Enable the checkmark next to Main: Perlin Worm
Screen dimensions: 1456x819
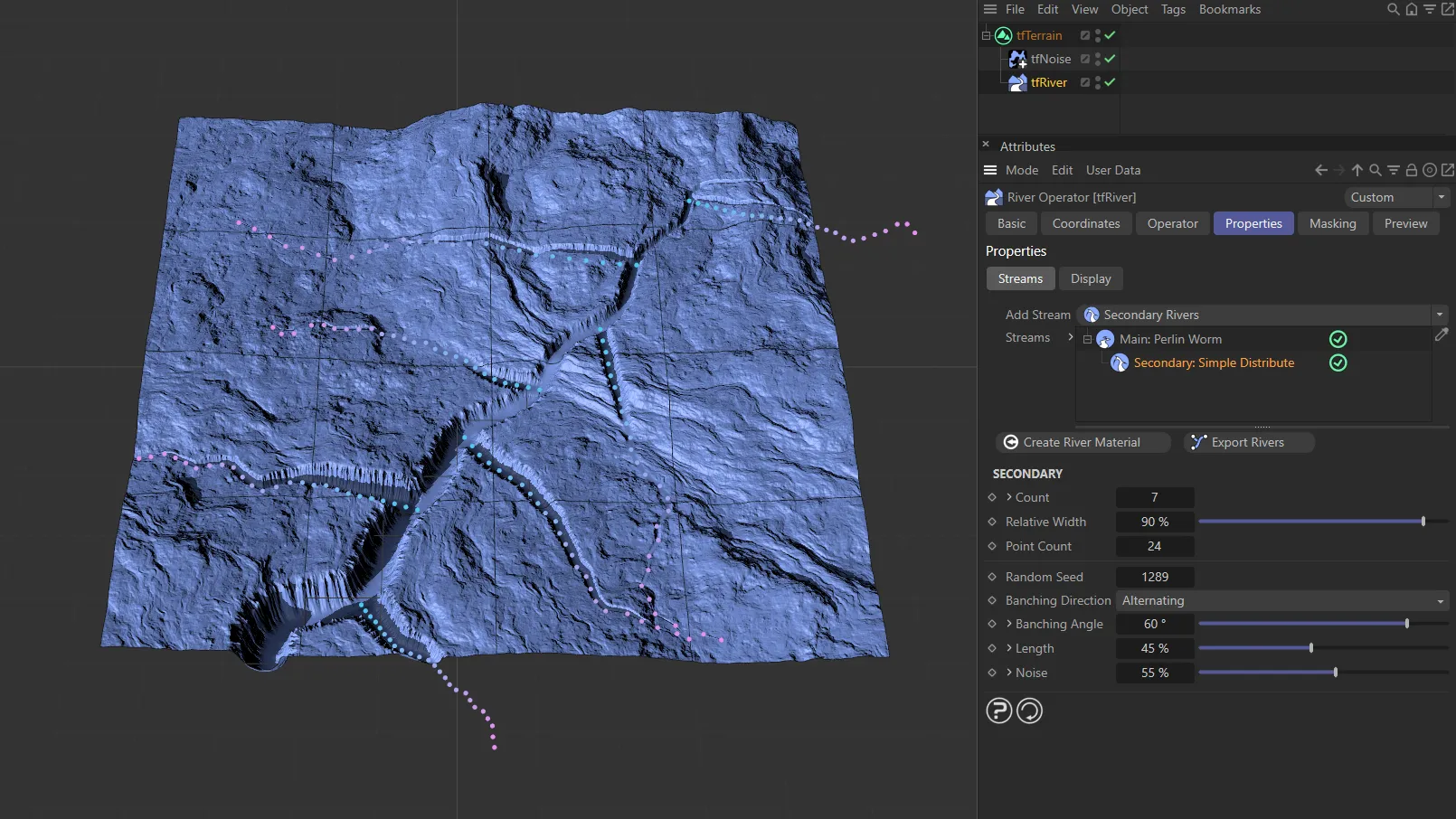(1338, 339)
